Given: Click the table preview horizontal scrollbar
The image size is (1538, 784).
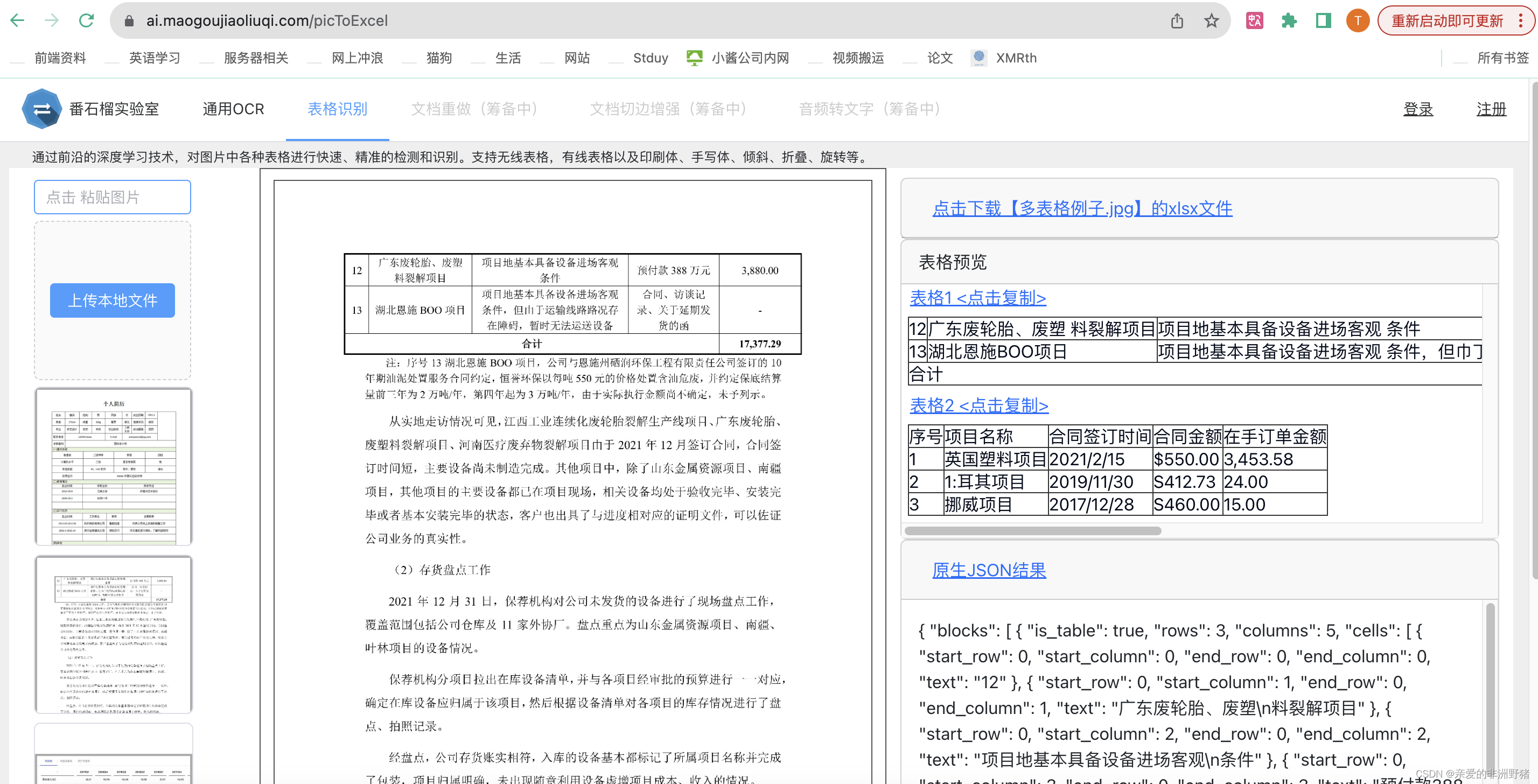Looking at the screenshot, I should 1032,531.
